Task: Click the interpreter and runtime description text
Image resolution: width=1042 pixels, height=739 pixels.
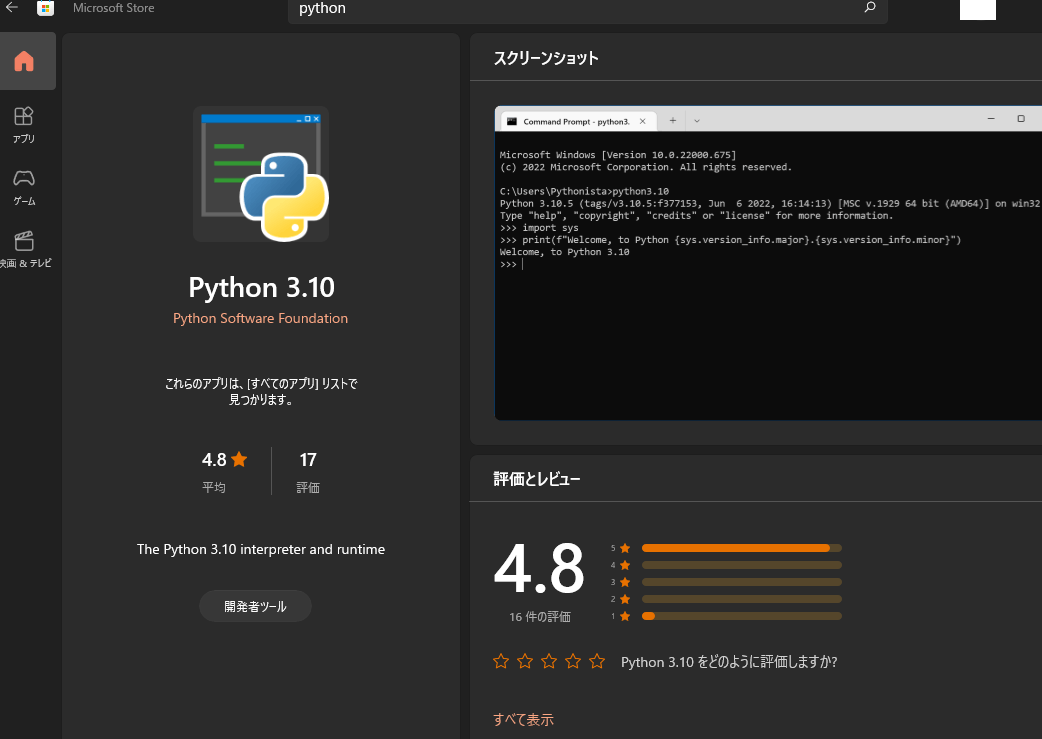Action: click(261, 549)
